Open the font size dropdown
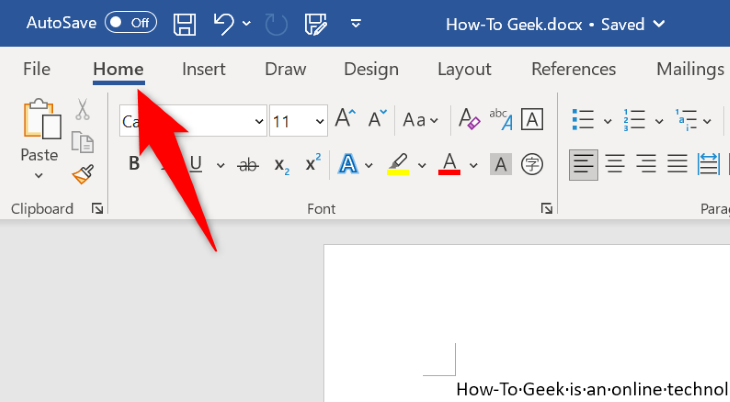 (x=320, y=121)
